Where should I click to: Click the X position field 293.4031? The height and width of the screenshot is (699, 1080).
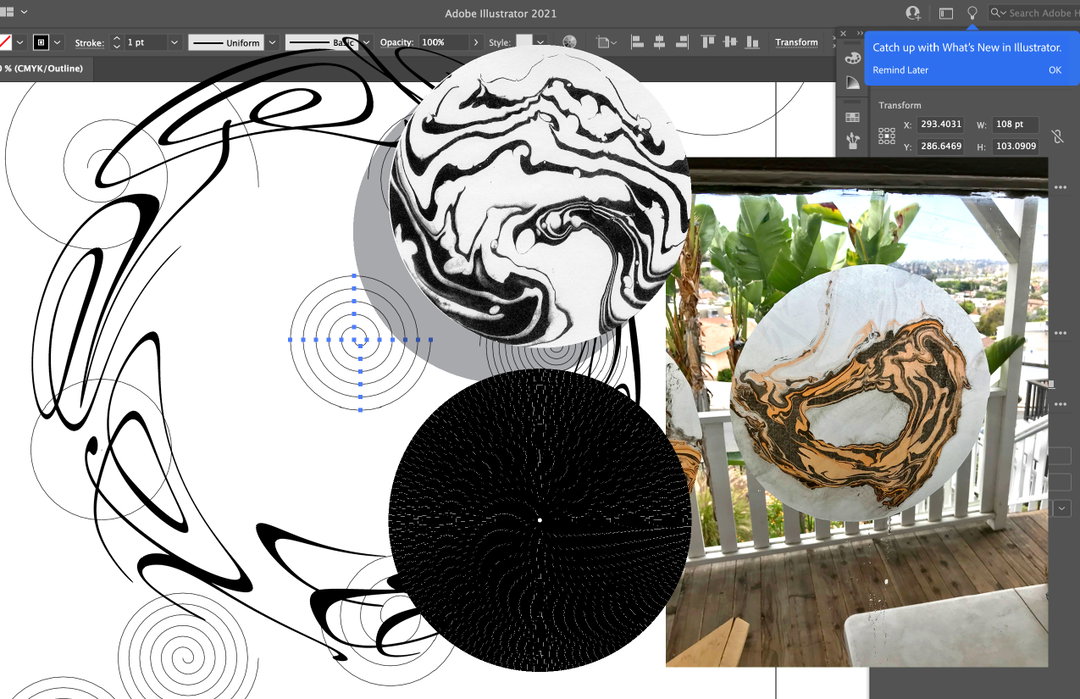(x=941, y=124)
